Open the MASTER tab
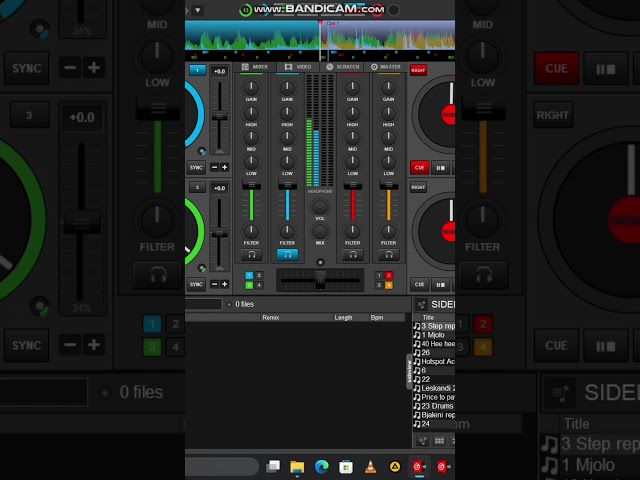Screen dimensions: 640x480 pyautogui.click(x=386, y=67)
